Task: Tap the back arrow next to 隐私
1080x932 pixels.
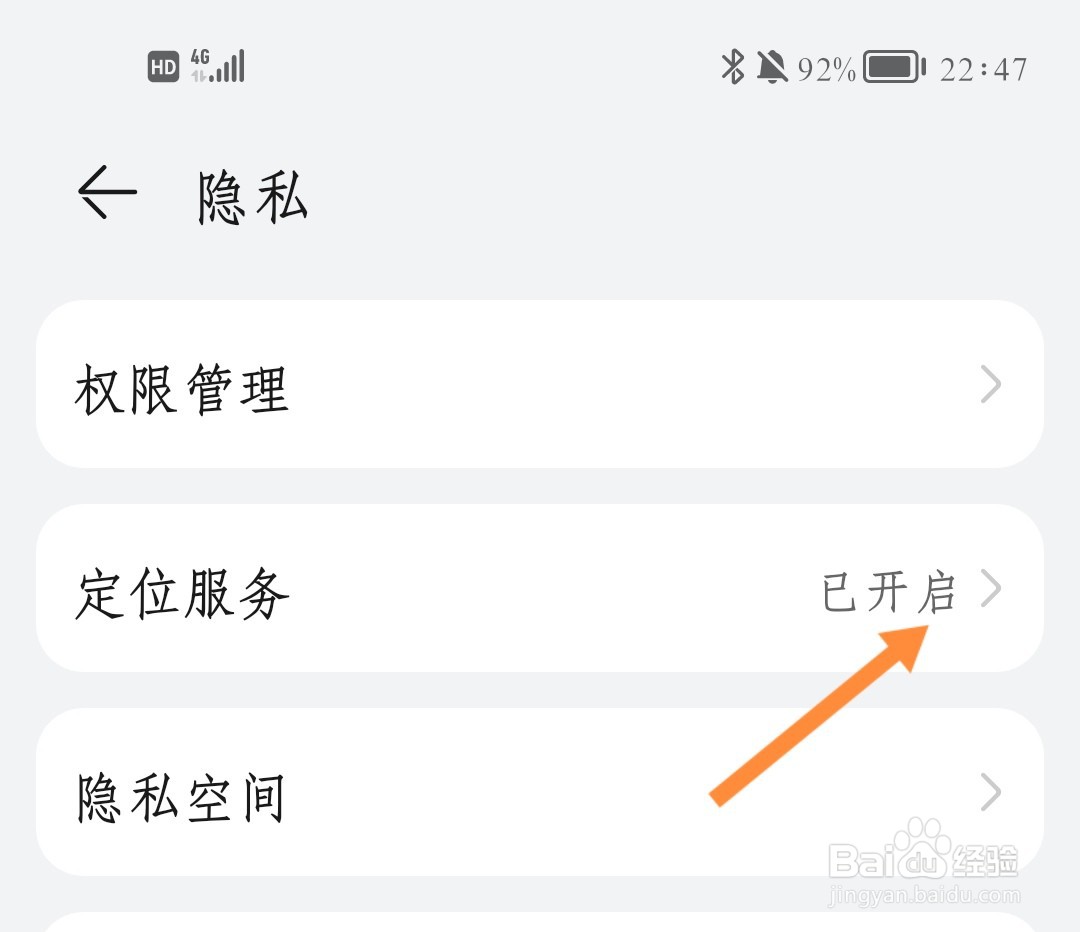Action: click(107, 192)
